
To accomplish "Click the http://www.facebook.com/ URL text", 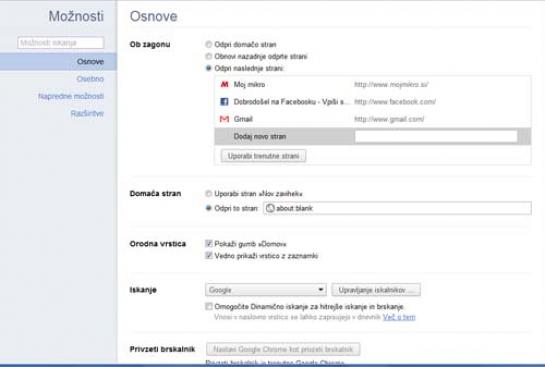I will pos(395,101).
